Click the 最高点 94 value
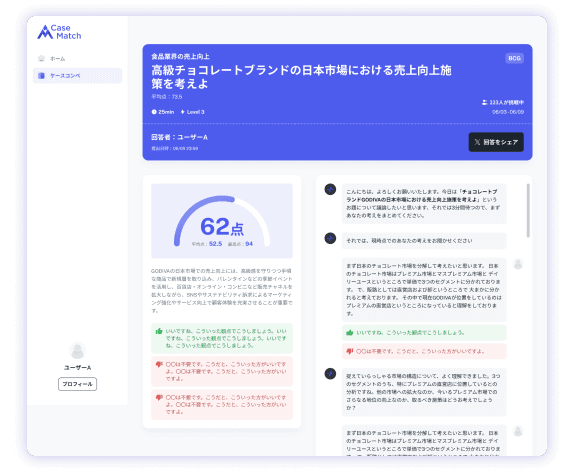Screen dimensions: 574x472 [249, 244]
